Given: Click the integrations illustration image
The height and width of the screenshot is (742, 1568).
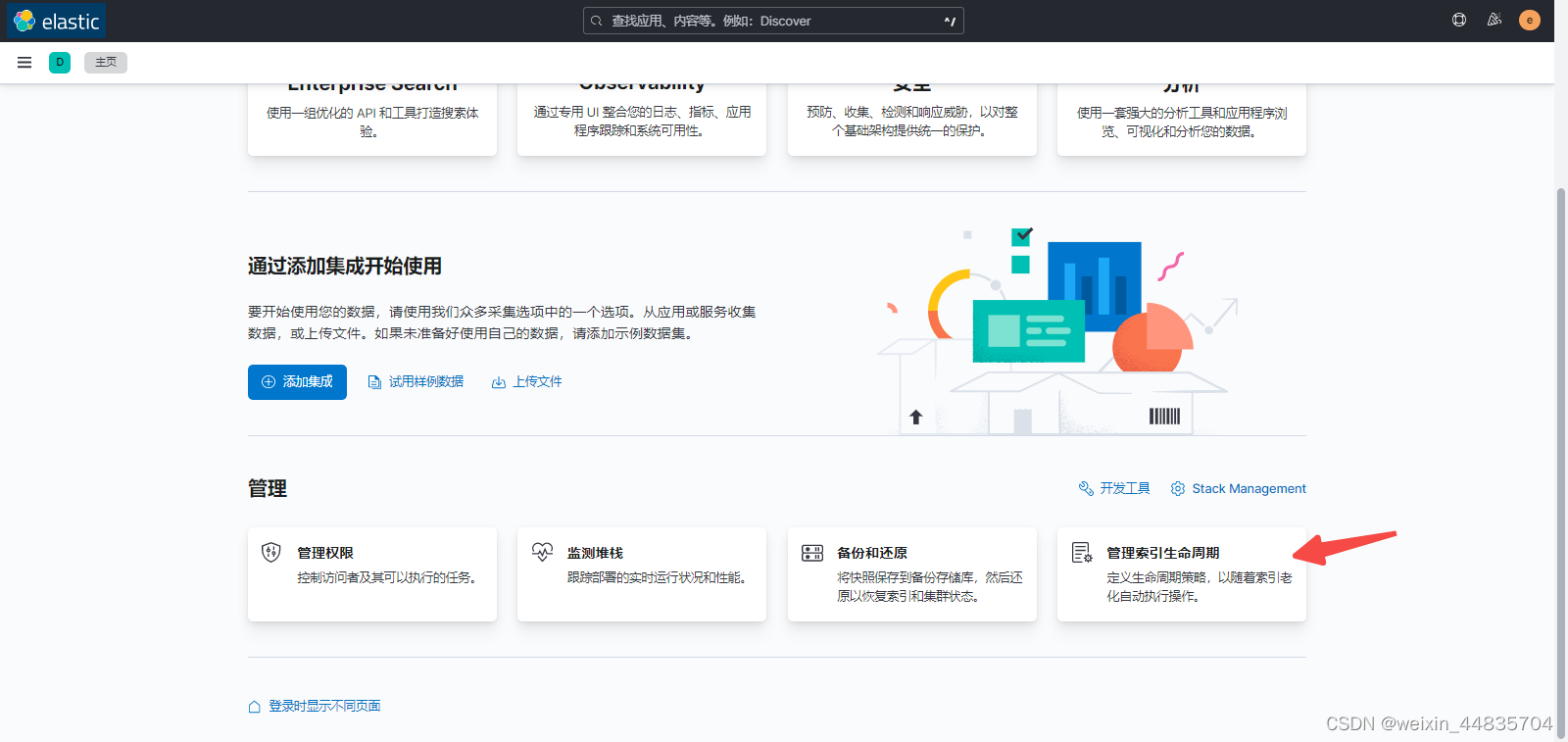Looking at the screenshot, I should tap(1058, 331).
